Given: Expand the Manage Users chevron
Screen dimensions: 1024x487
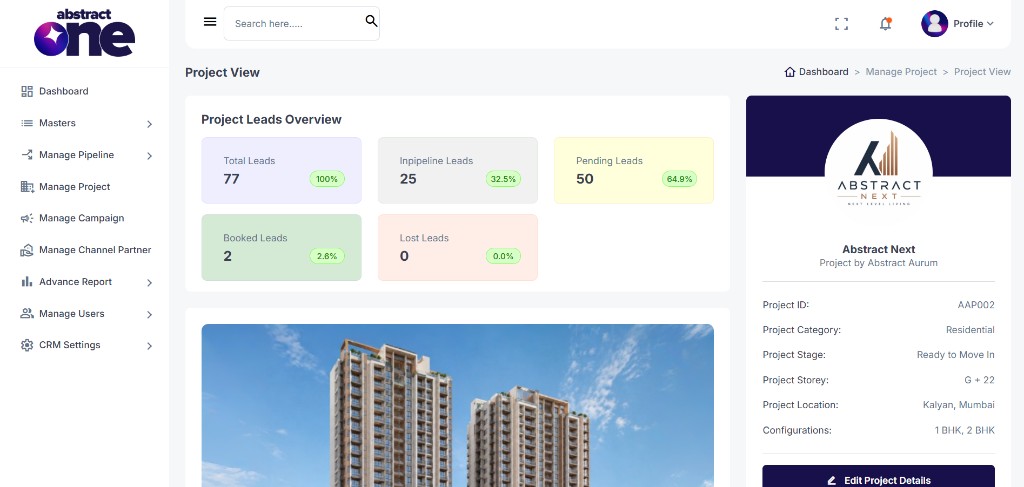Looking at the screenshot, I should [x=150, y=314].
